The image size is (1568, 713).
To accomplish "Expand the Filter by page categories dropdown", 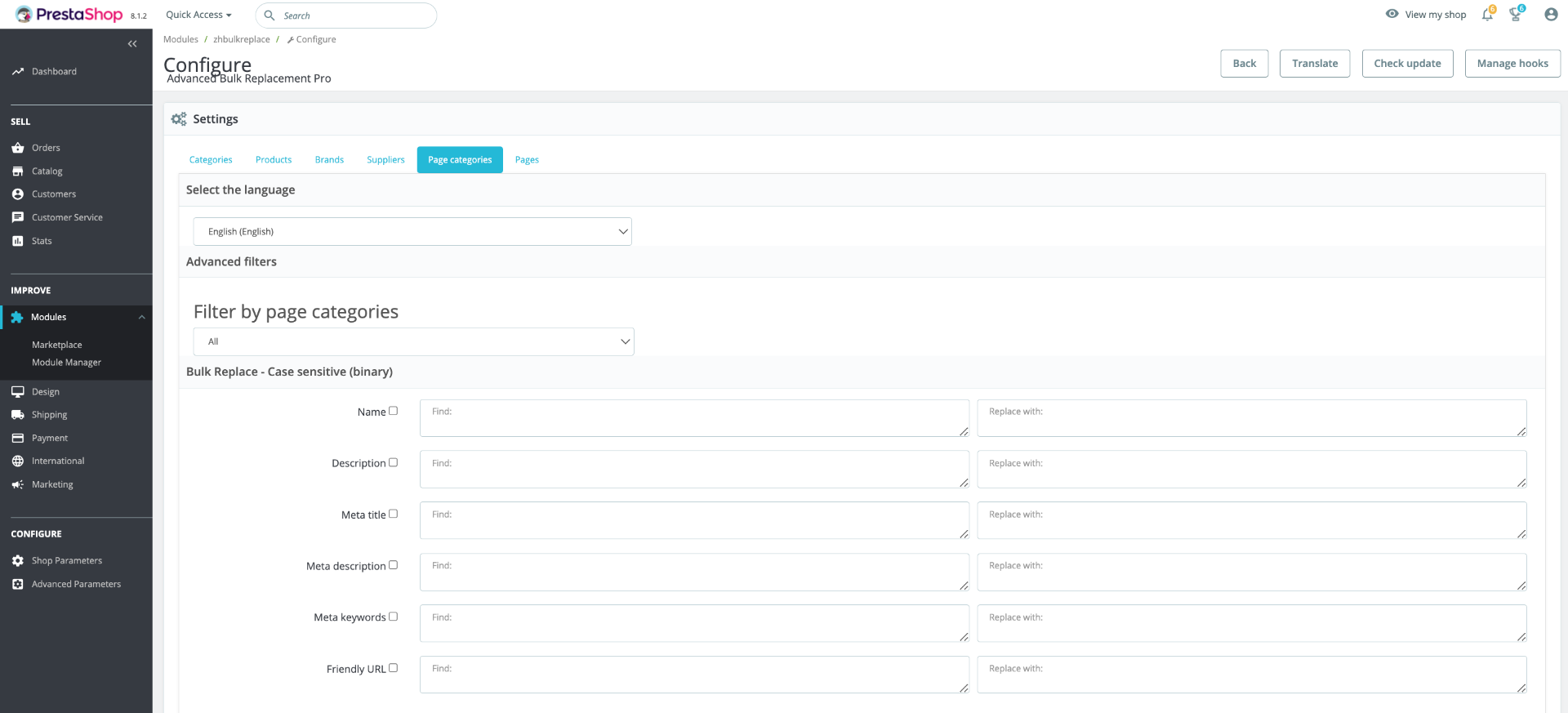I will 414,341.
